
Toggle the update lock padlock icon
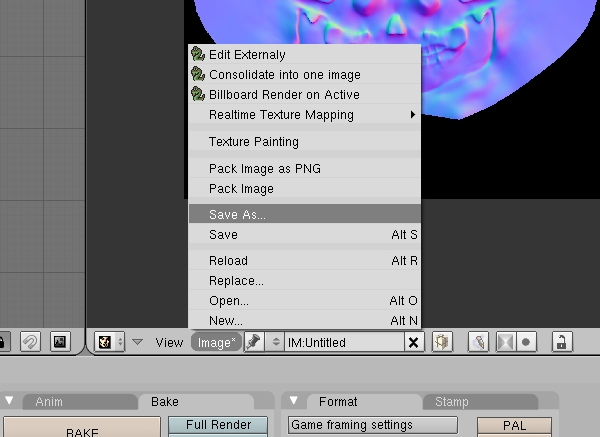[562, 342]
